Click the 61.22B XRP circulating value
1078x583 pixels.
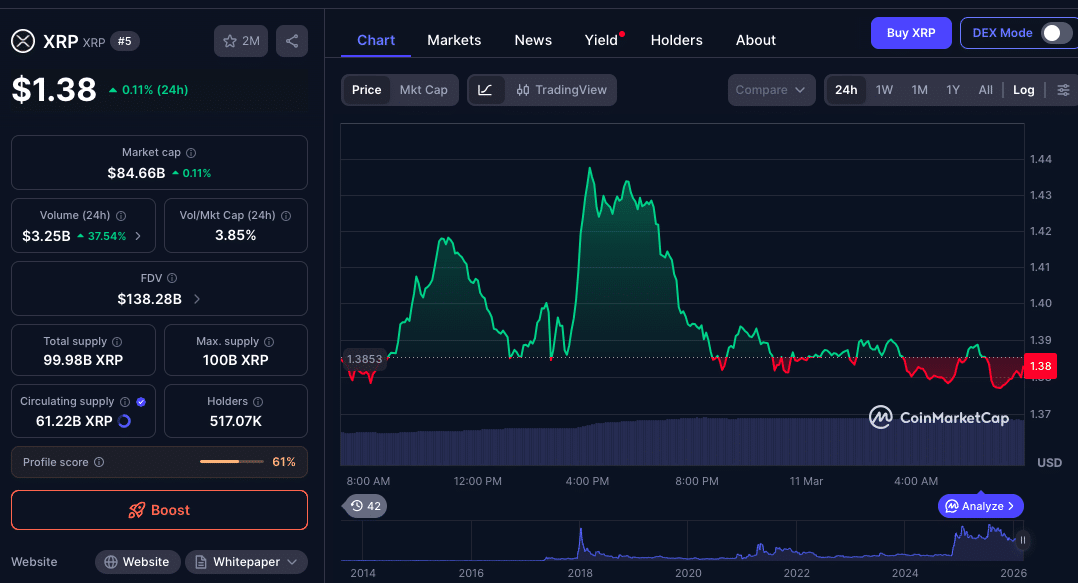tap(74, 421)
